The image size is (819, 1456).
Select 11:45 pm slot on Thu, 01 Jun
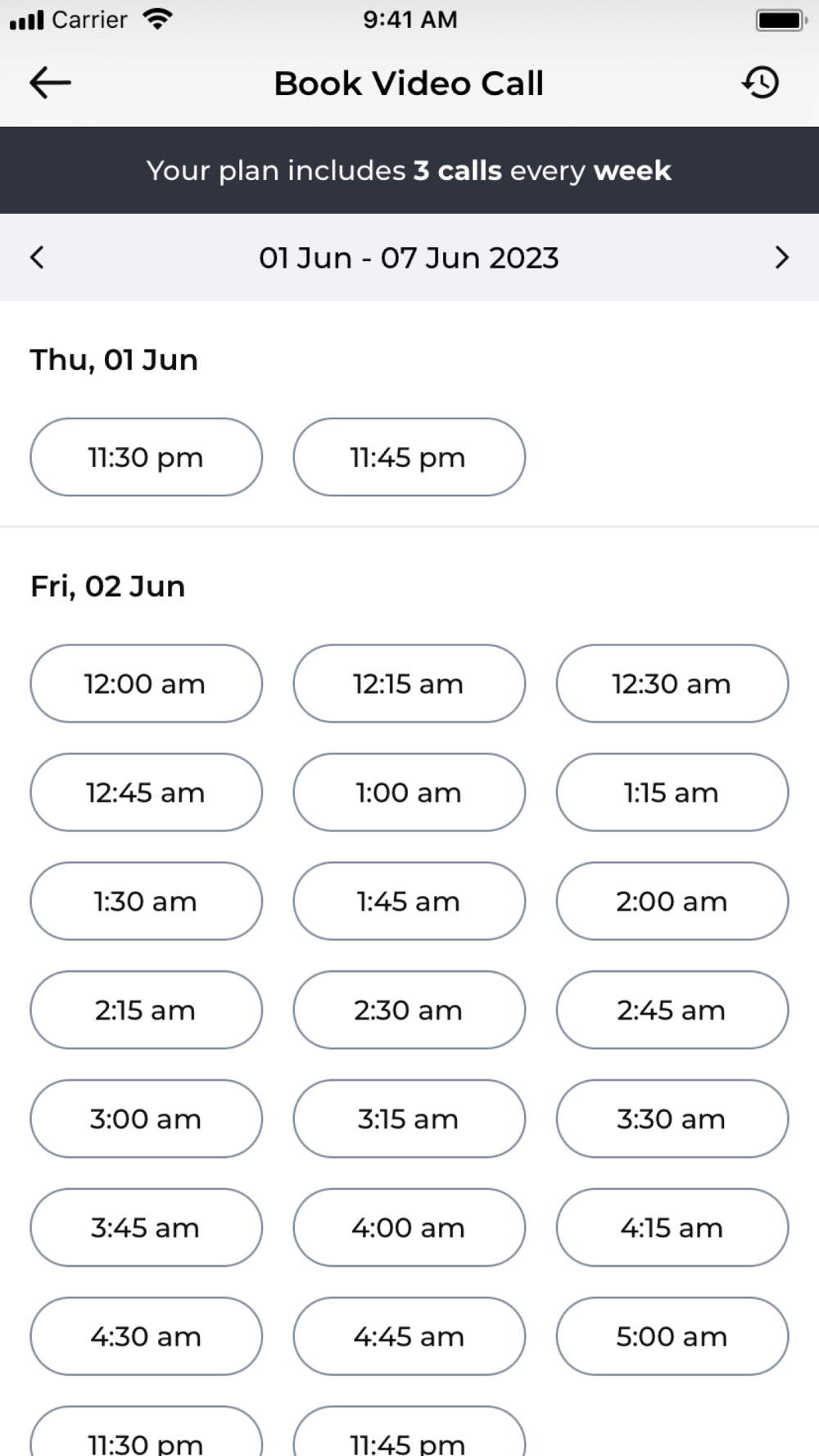[409, 457]
